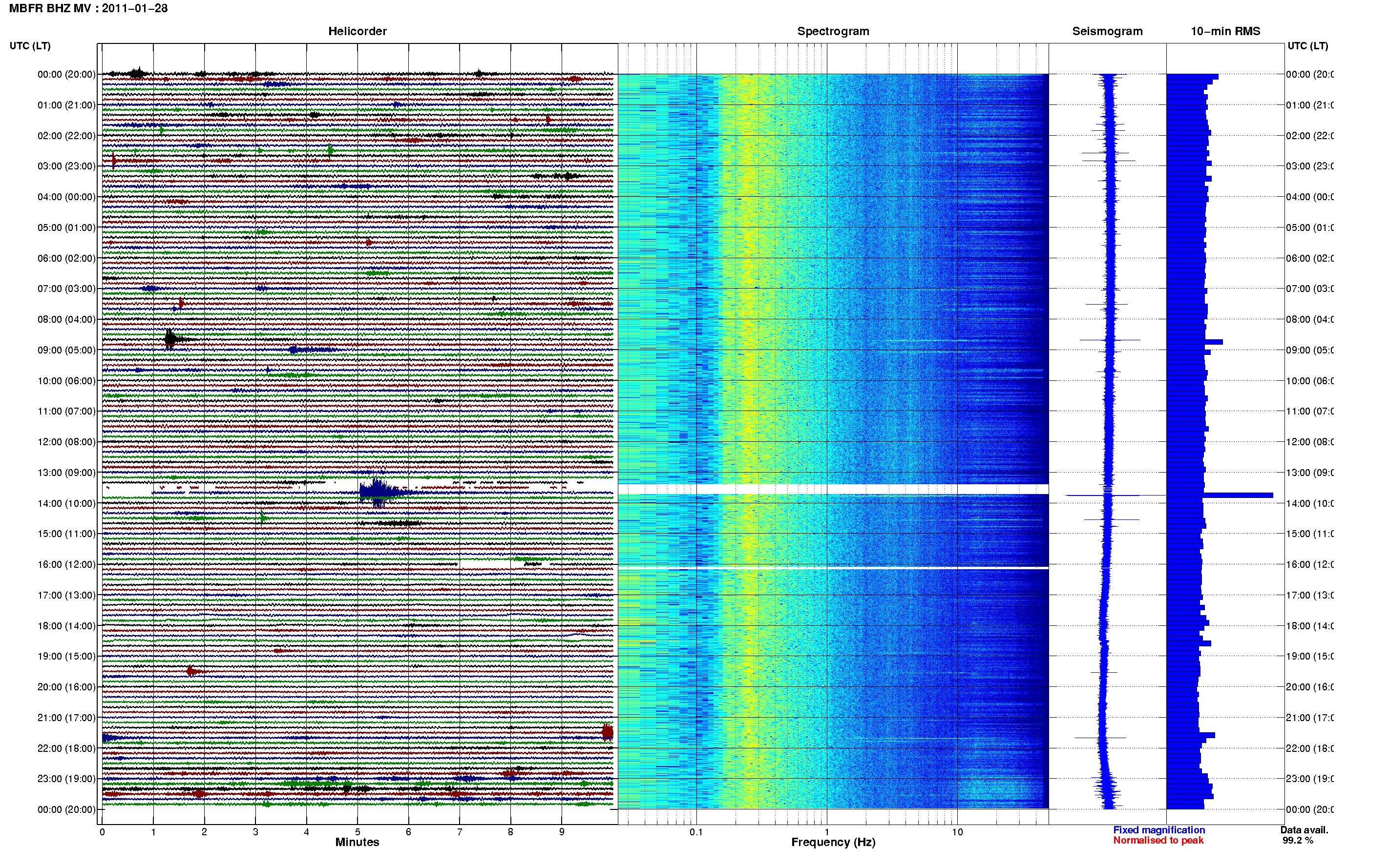This screenshot has width=1389, height=868.
Task: Click the left UTC (LT) axis label
Action: pos(30,46)
